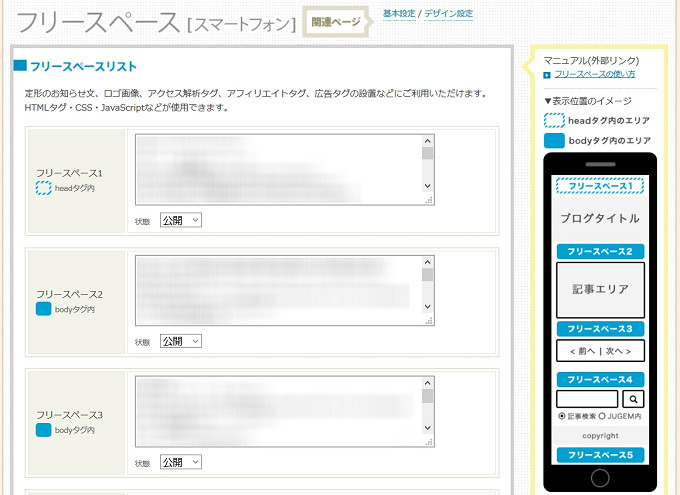Click scroll down arrow in フリースペース2 textarea

(x=427, y=306)
